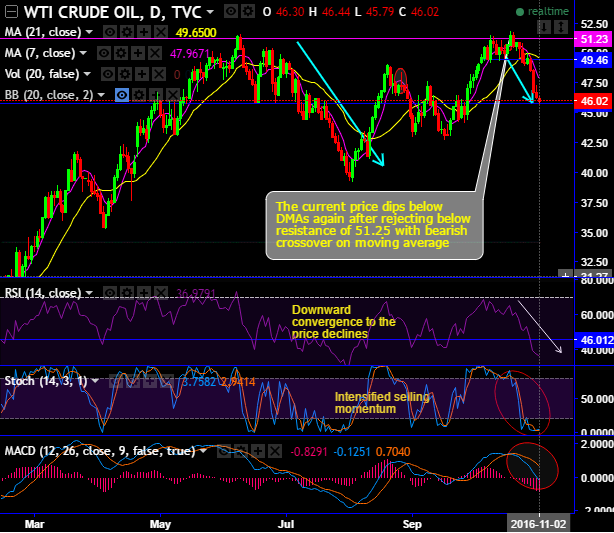Toggle the highlighted BB (20, close, 2) eye
The height and width of the screenshot is (533, 614).
click(122, 95)
